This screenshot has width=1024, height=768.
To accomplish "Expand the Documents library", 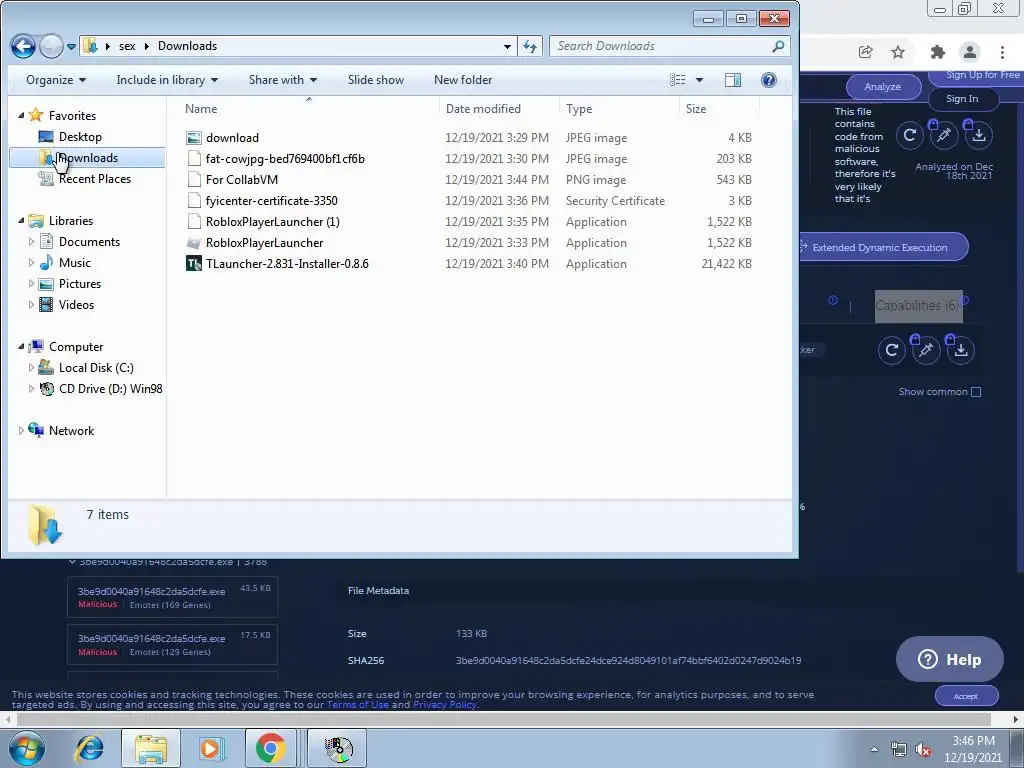I will [31, 242].
